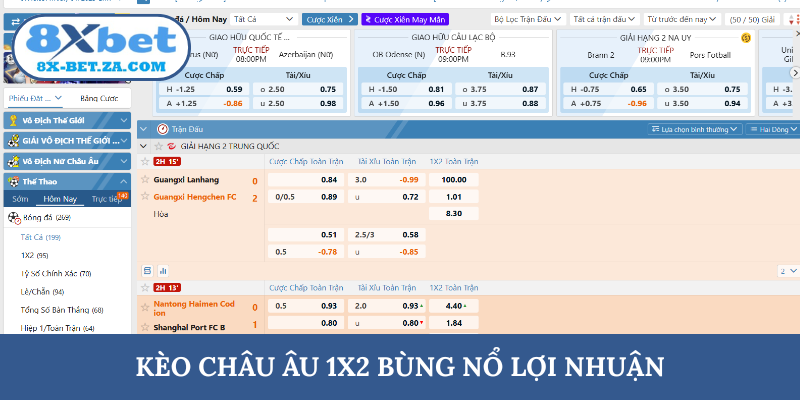Click the sort arrows icon beside Giải count

pyautogui.click(x=791, y=19)
